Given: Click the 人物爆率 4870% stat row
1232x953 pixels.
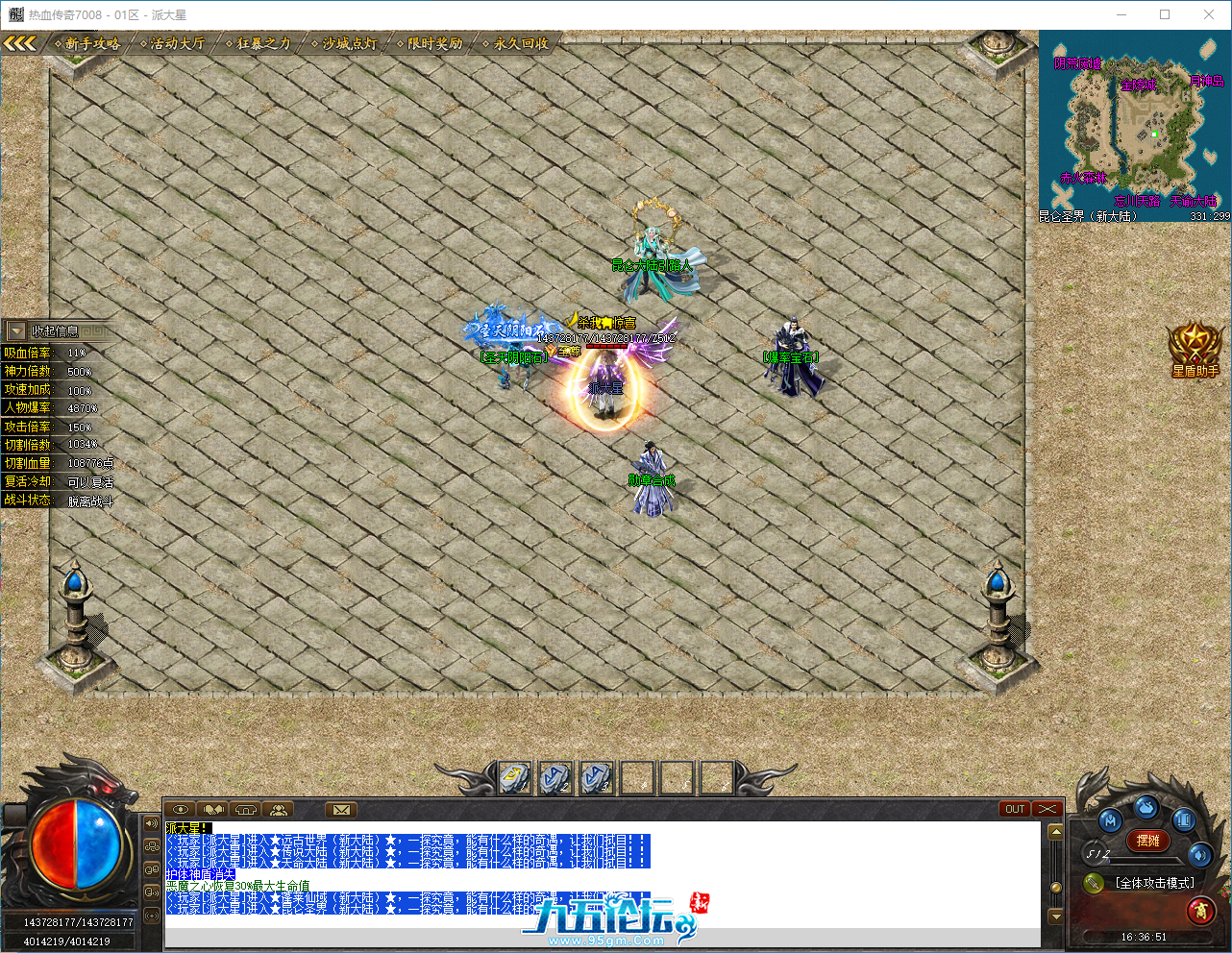Looking at the screenshot, I should click(x=58, y=408).
